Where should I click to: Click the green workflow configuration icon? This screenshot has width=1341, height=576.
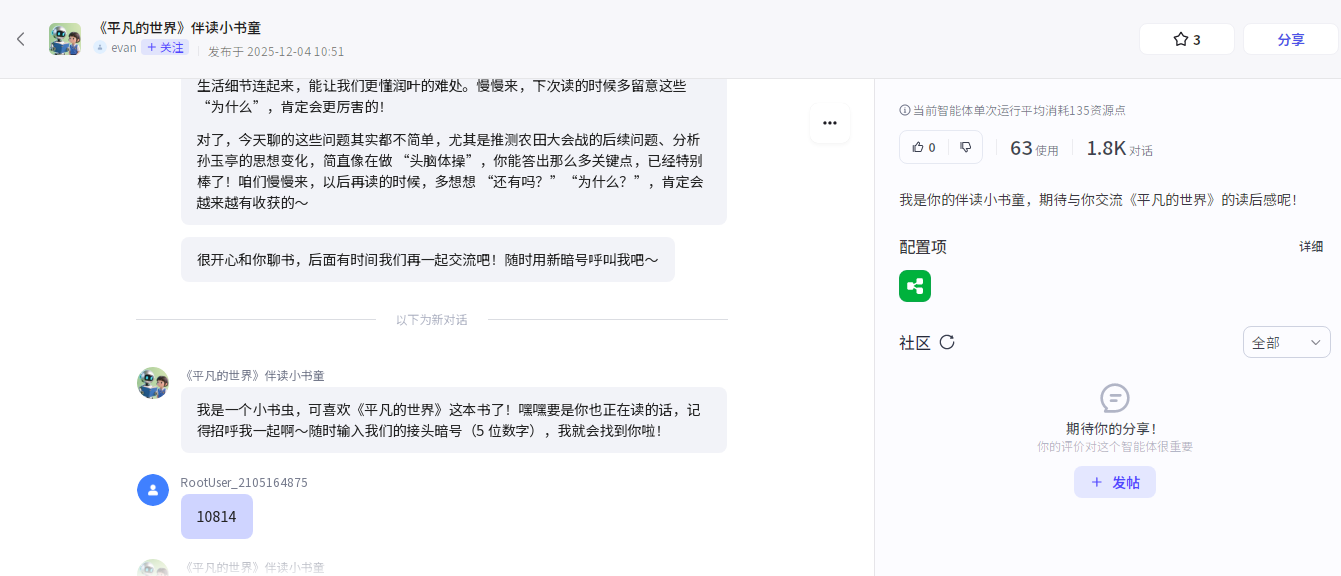915,286
